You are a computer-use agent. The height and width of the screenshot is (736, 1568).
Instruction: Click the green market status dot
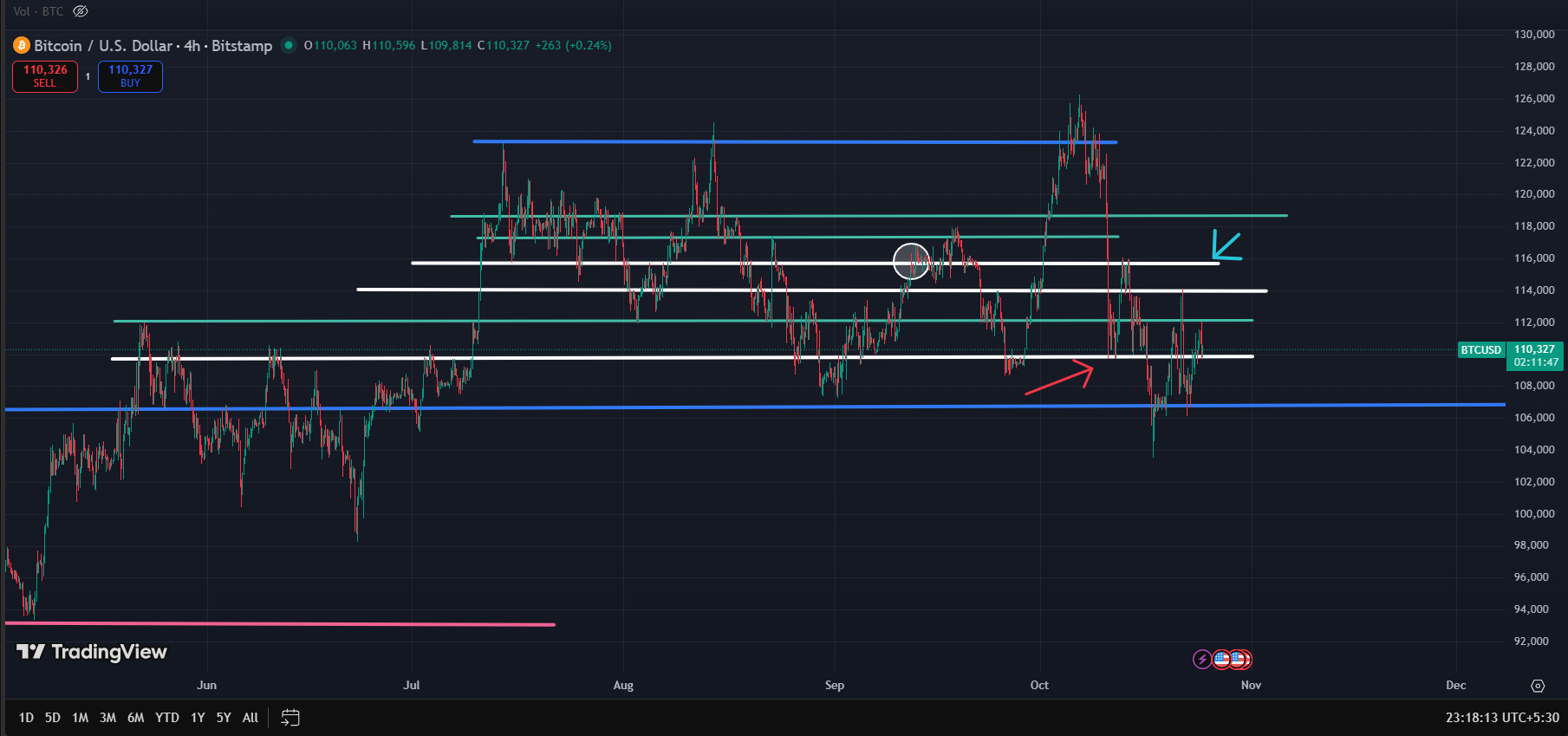coord(289,45)
